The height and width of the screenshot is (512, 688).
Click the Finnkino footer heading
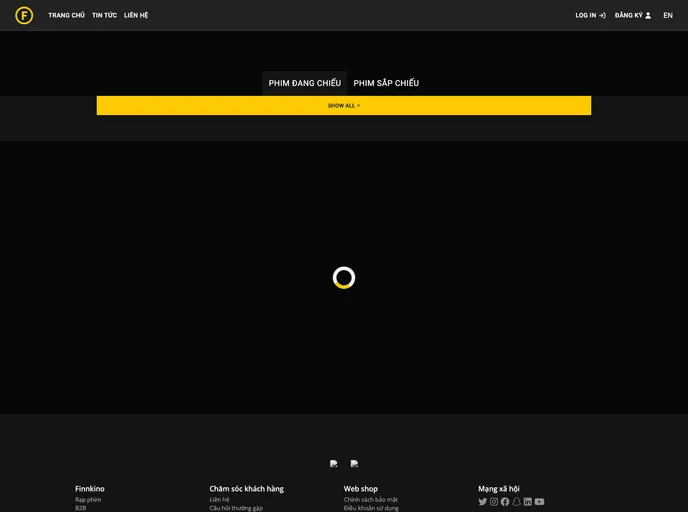click(90, 489)
